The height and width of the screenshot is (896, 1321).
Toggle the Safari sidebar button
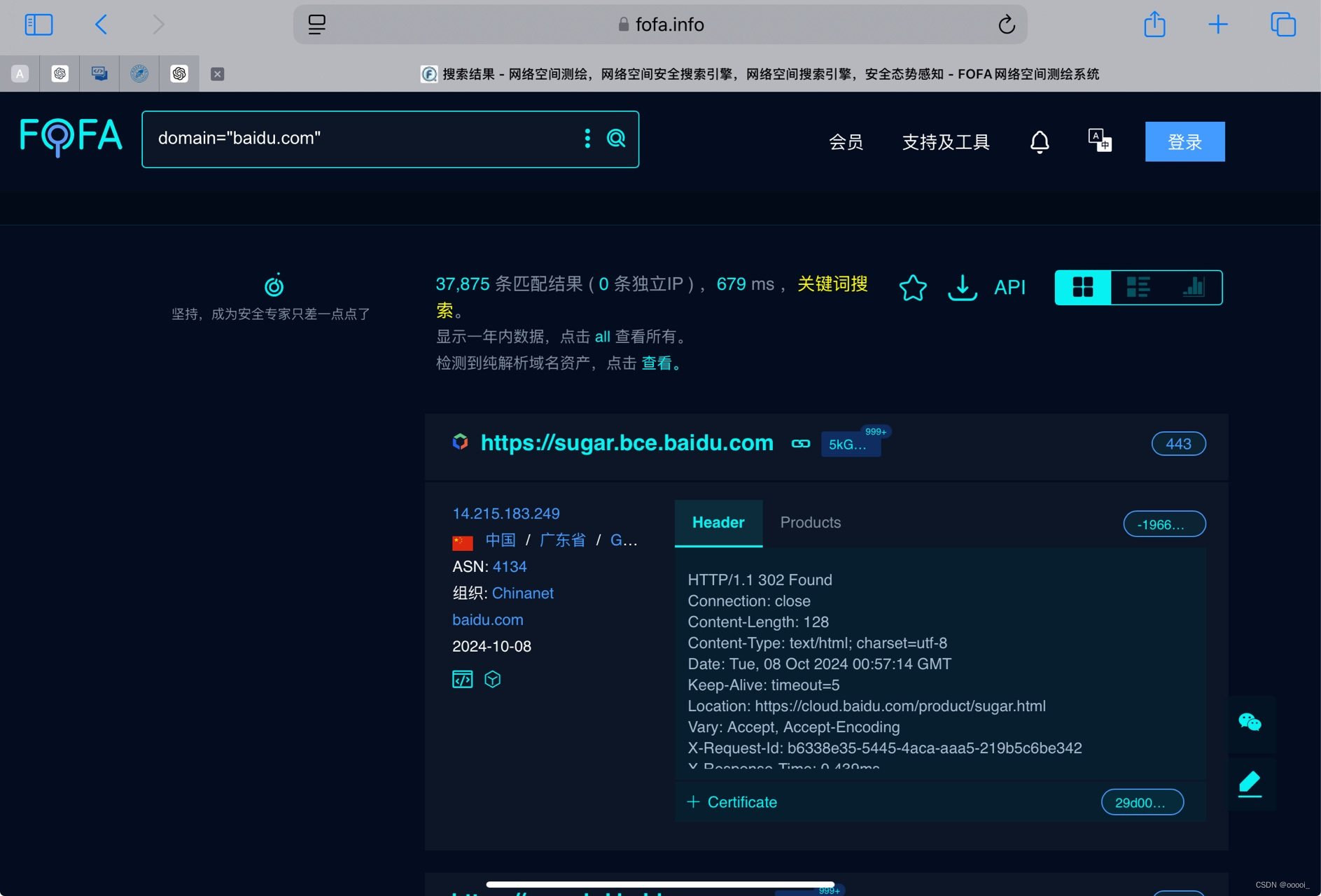coord(39,25)
